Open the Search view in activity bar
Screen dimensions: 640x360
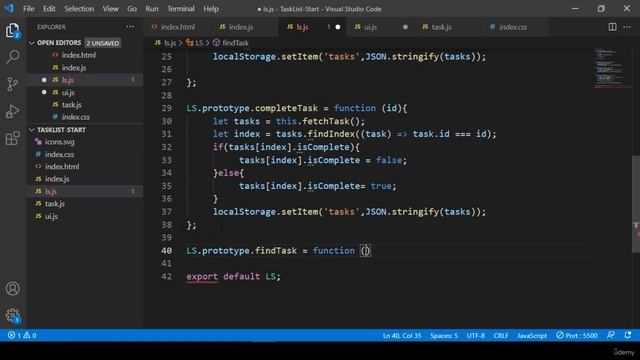[13, 57]
